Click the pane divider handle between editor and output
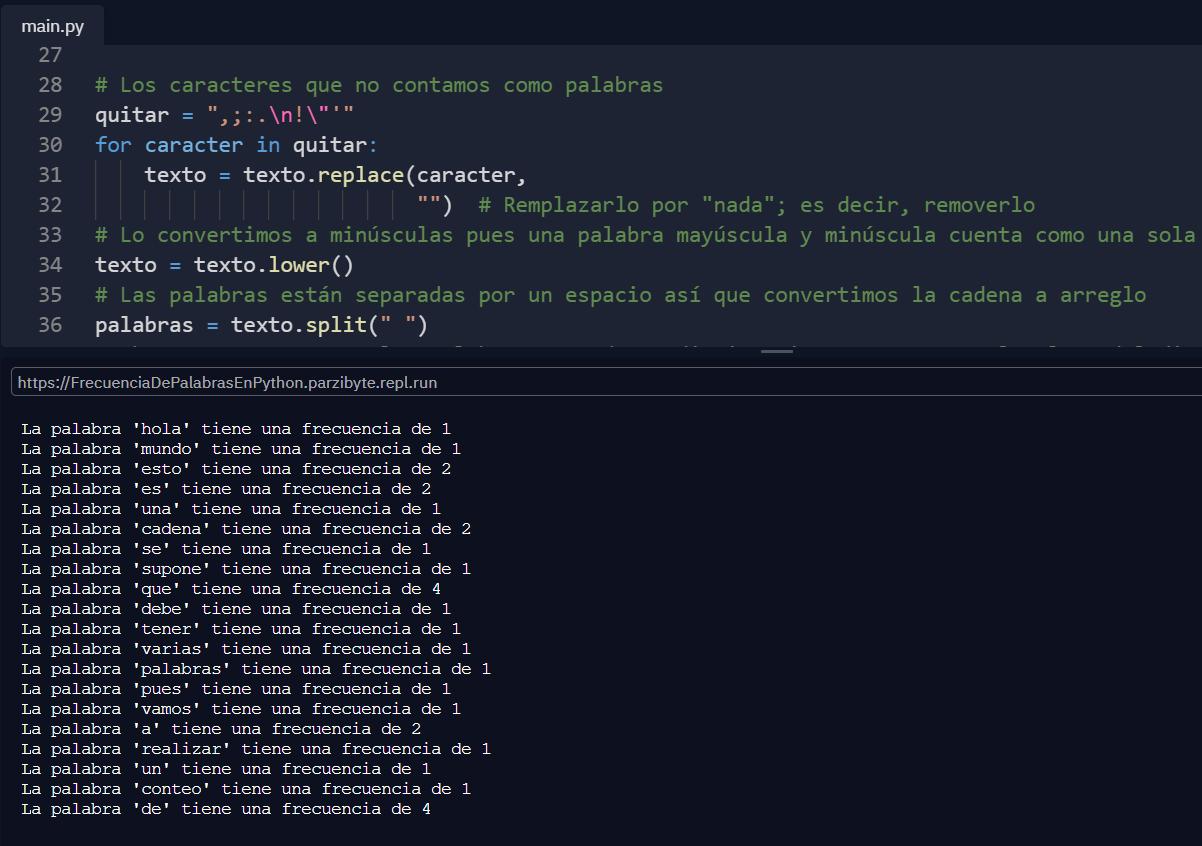The height and width of the screenshot is (846, 1202). coord(776,351)
